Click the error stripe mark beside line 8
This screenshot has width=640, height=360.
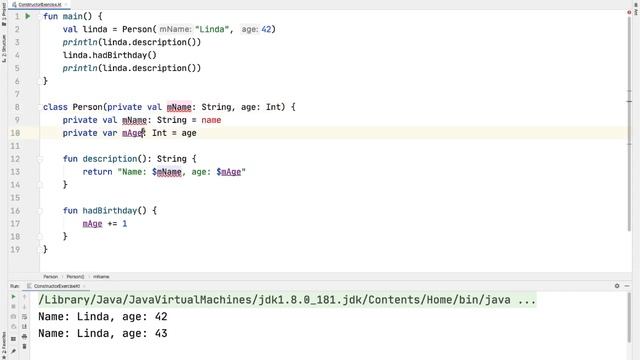coord(629,101)
